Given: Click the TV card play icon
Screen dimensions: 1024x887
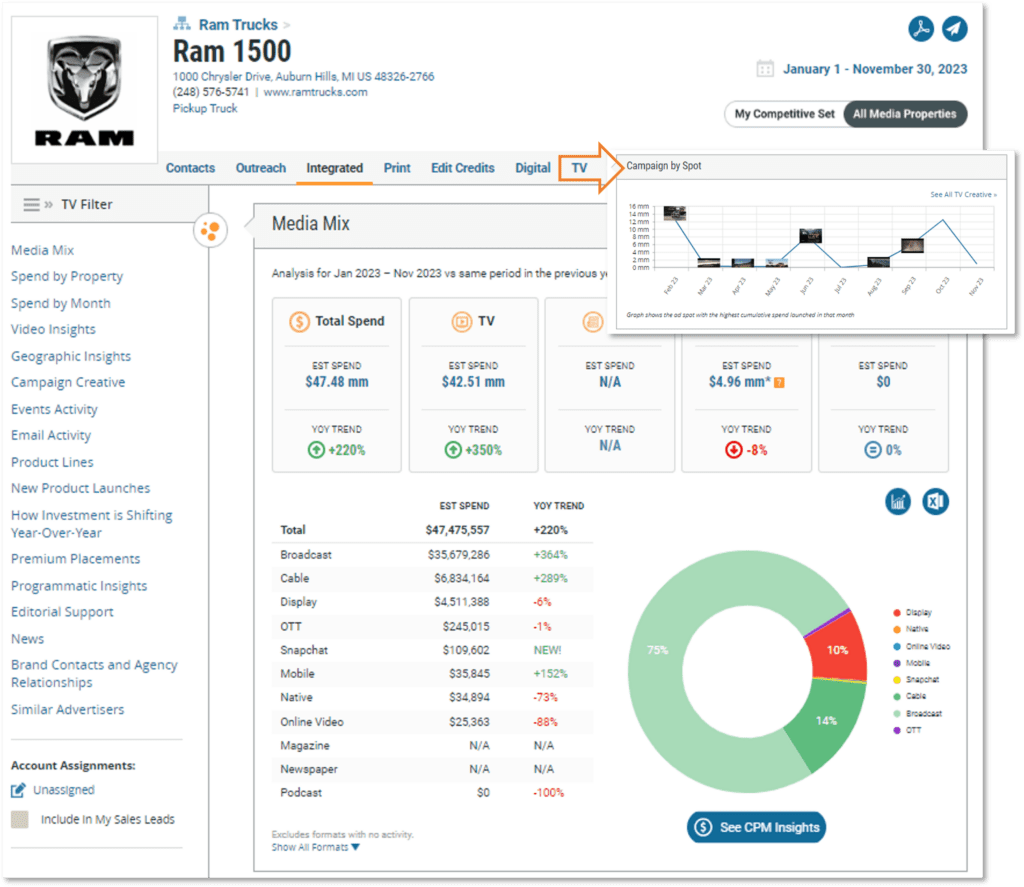Looking at the screenshot, I should point(462,321).
